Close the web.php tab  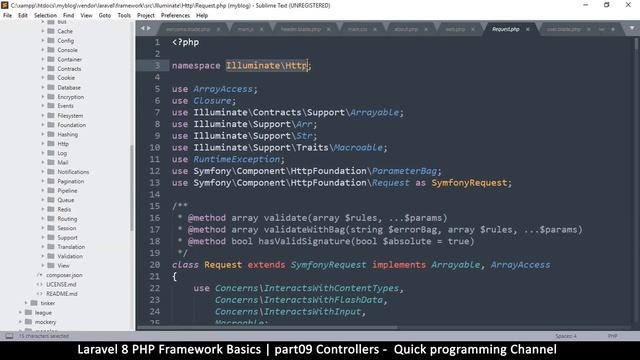coord(473,29)
